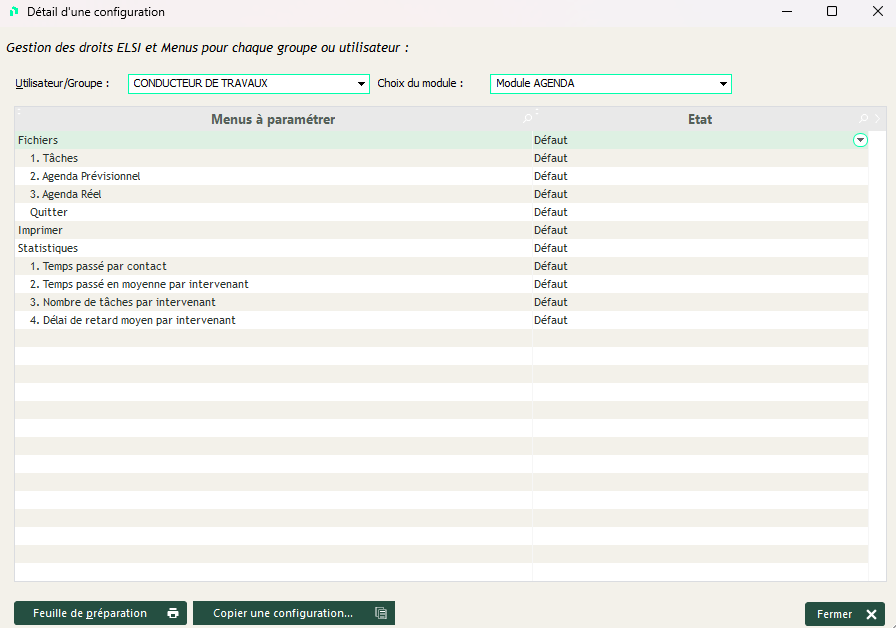
Task: Click Copier une configuration... button
Action: pyautogui.click(x=294, y=613)
